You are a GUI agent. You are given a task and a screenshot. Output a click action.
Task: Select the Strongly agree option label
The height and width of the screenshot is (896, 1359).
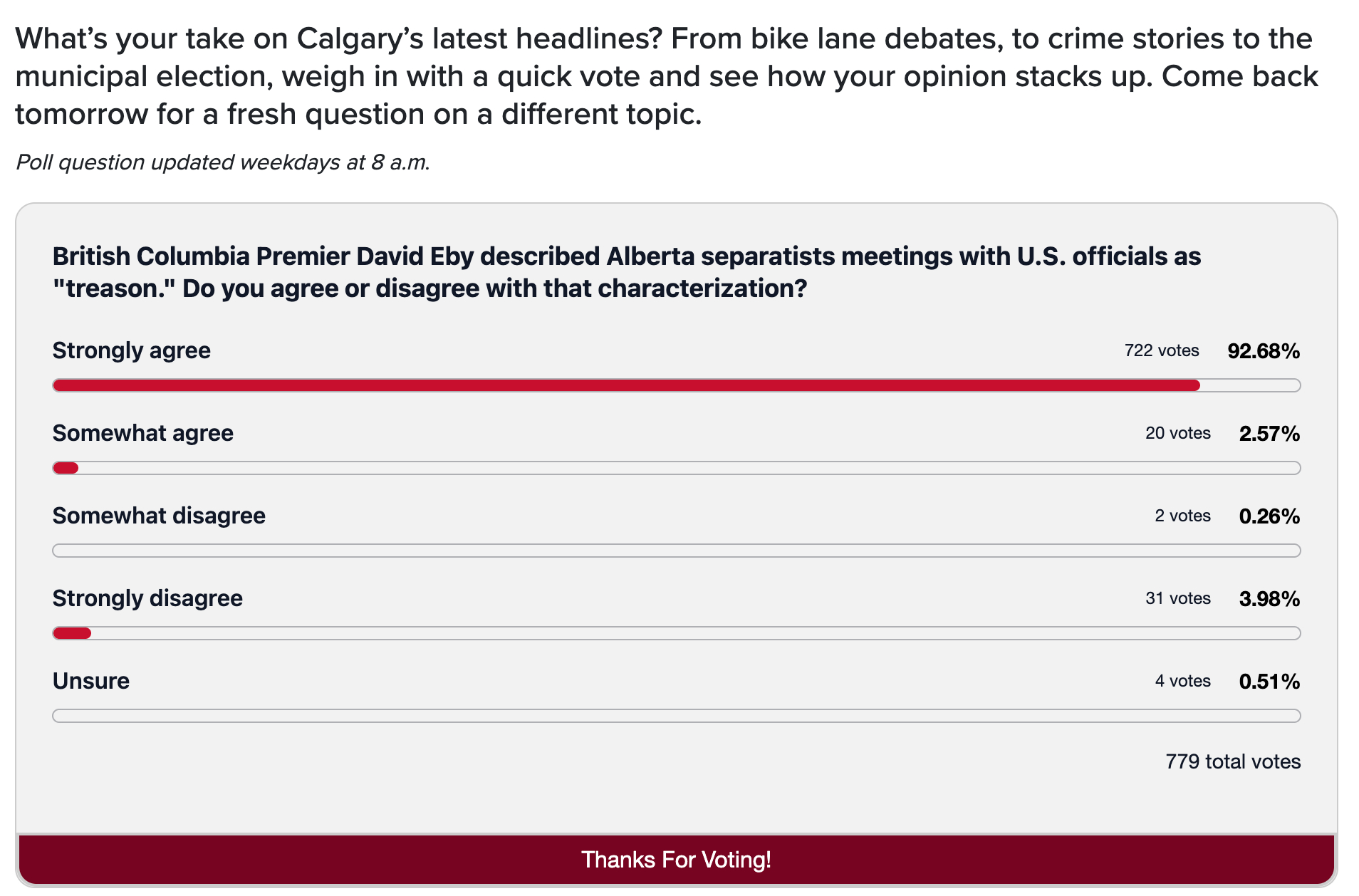coord(132,350)
